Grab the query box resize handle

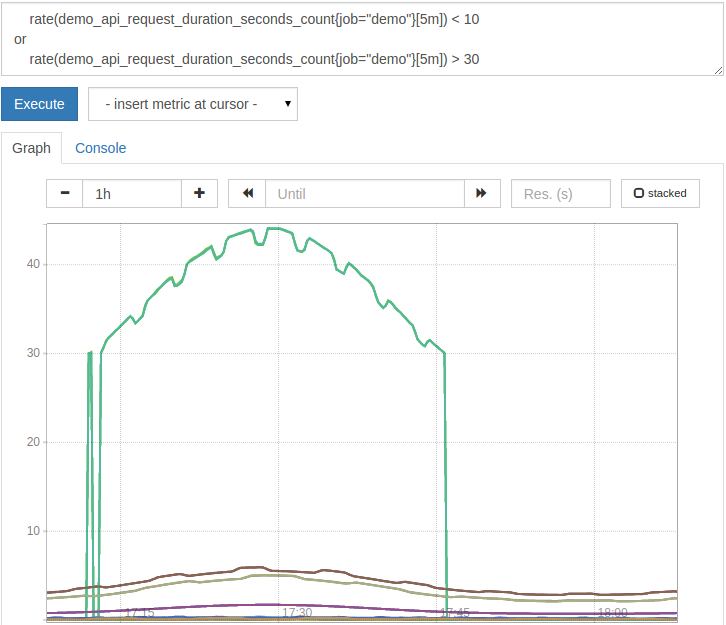[718, 70]
